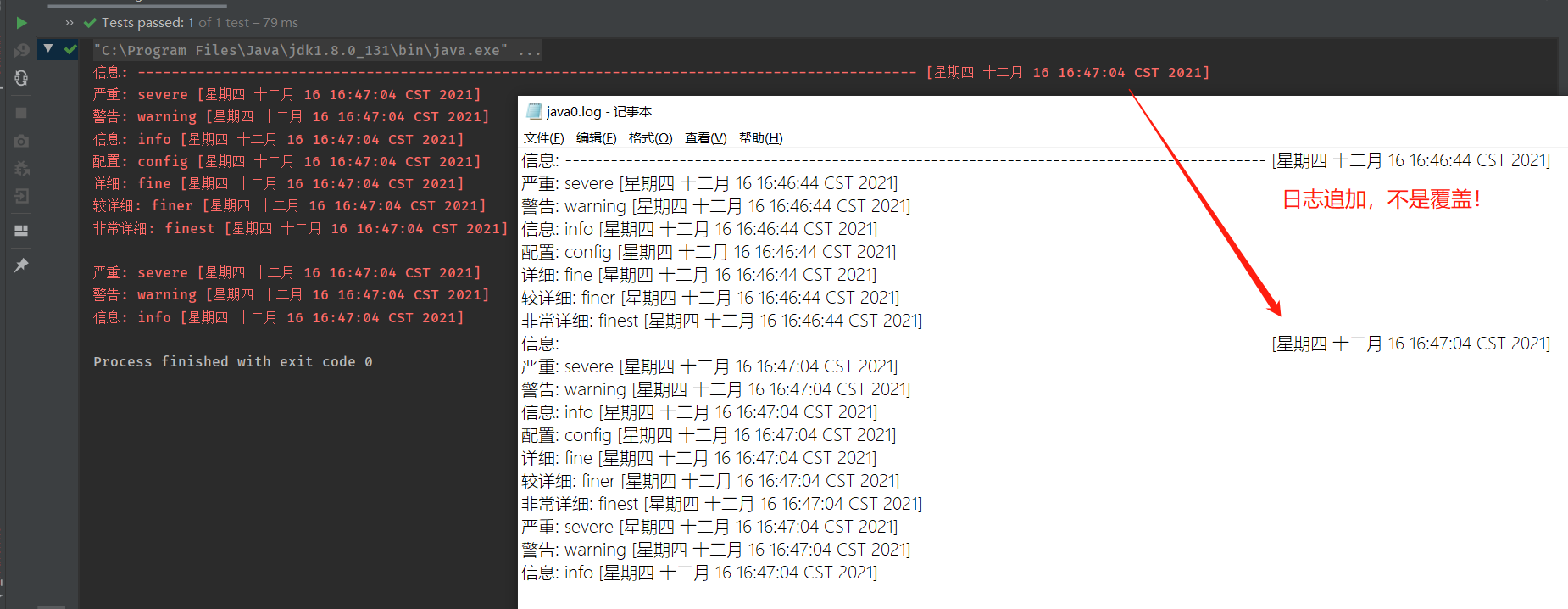Screen dimensions: 1568x609
Task: Click the green Run tests button
Action: pos(21,23)
